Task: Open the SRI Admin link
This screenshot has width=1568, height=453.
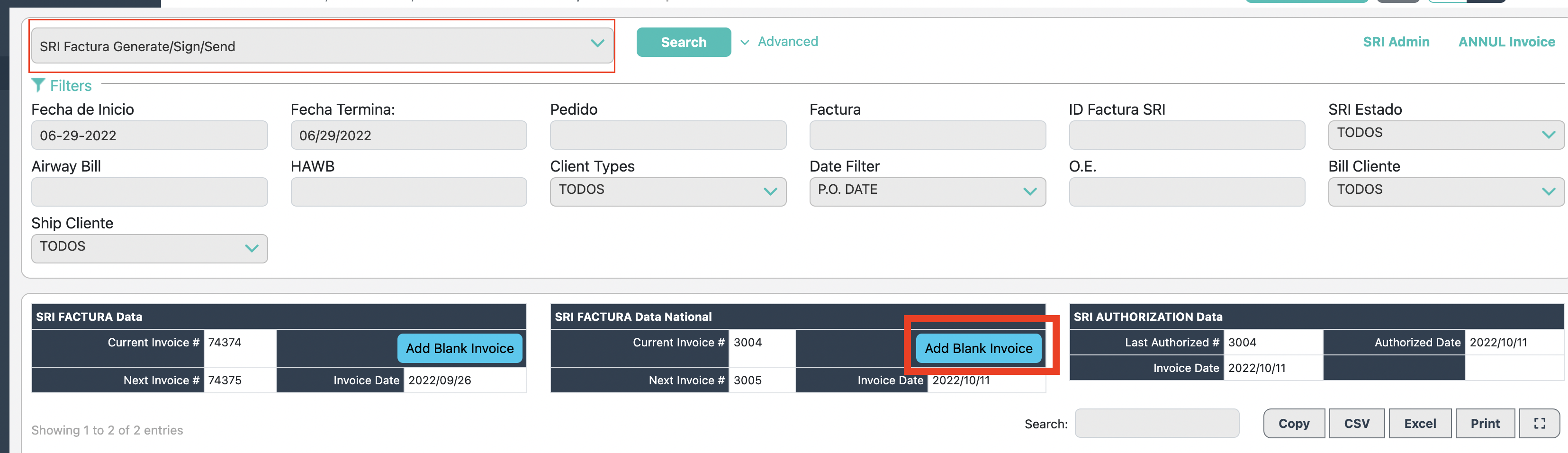Action: coord(1395,41)
